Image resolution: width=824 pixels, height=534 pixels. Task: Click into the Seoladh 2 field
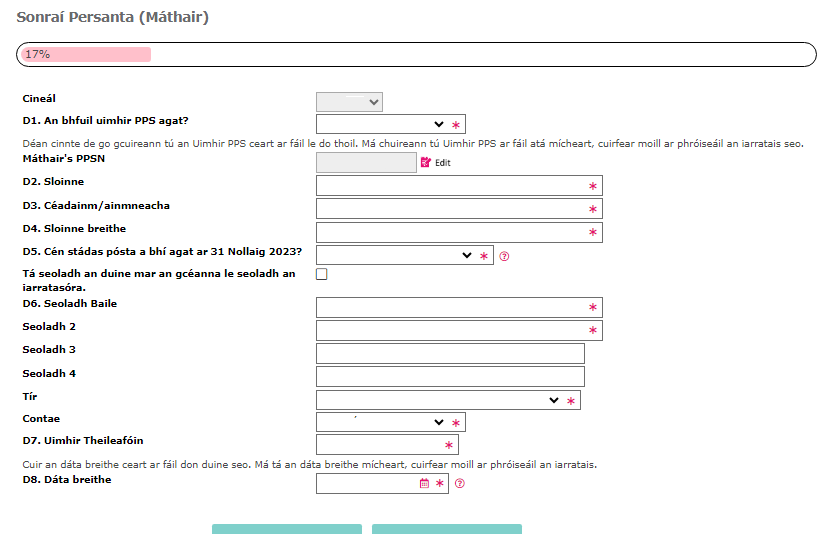pos(450,330)
